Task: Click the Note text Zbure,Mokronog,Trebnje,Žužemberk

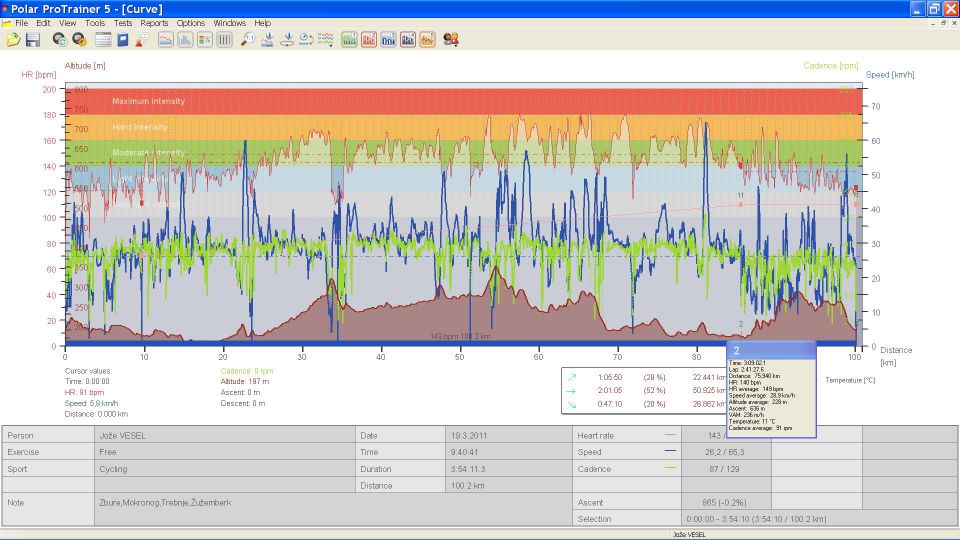Action: pos(165,503)
